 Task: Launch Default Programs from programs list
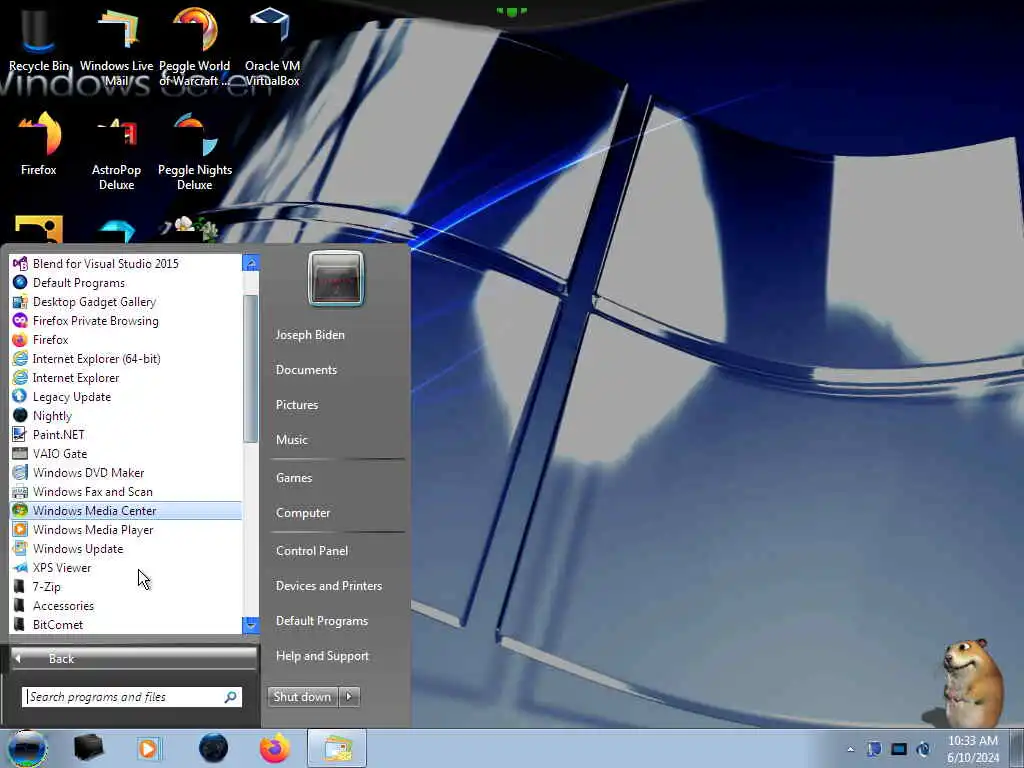tap(126, 283)
